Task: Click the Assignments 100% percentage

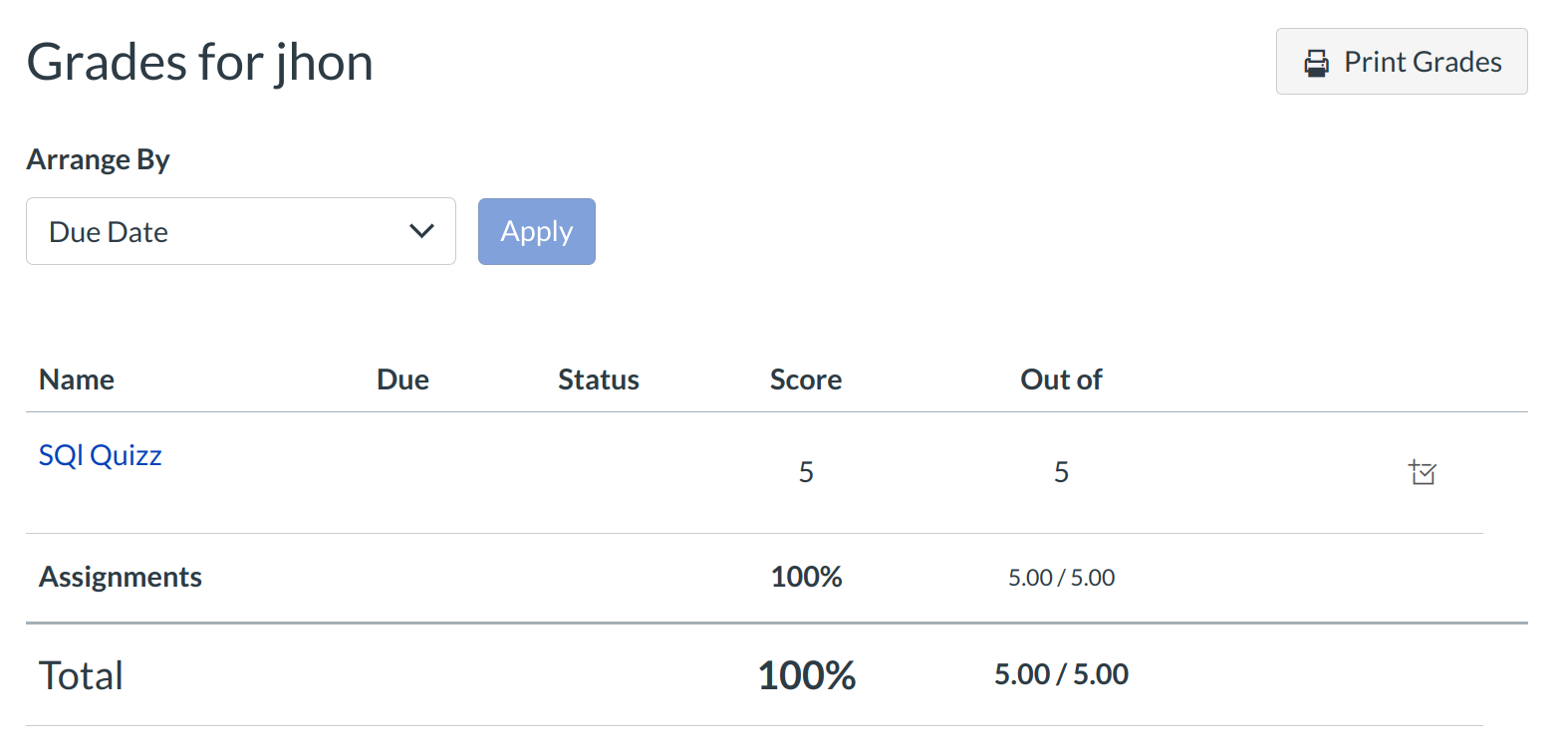Action: tap(806, 577)
